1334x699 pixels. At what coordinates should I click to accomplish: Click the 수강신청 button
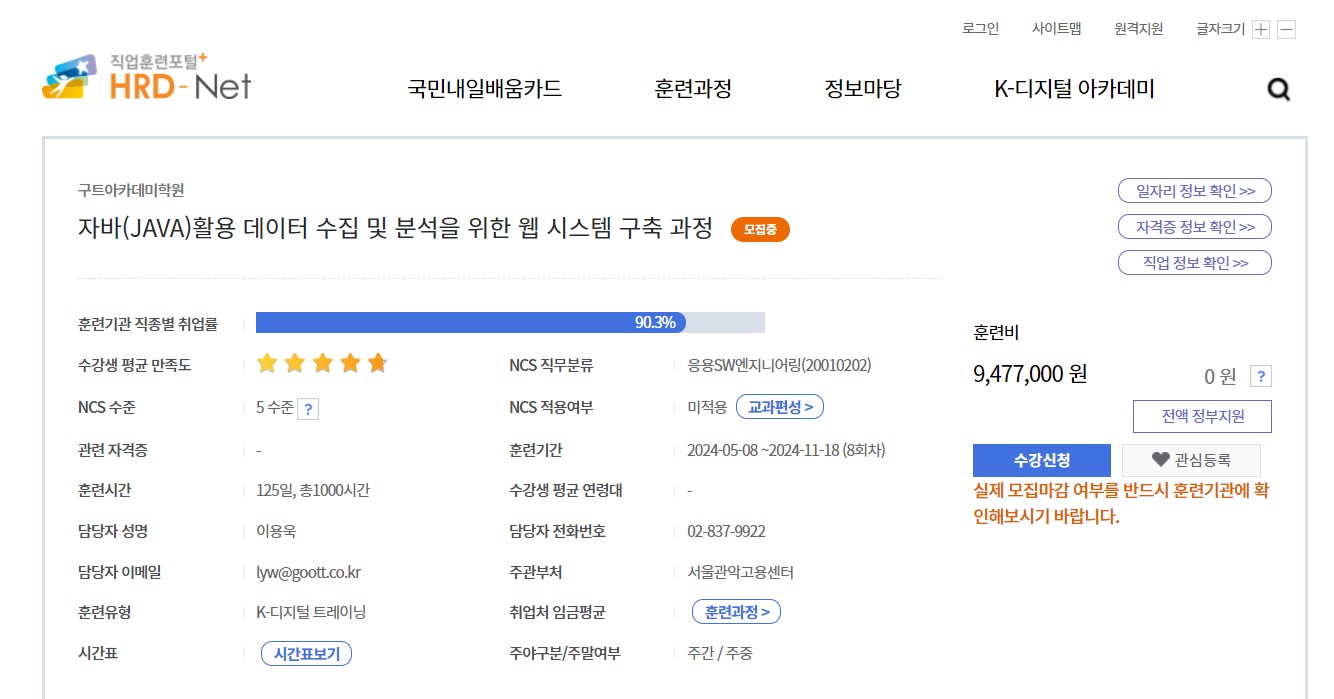click(1041, 460)
